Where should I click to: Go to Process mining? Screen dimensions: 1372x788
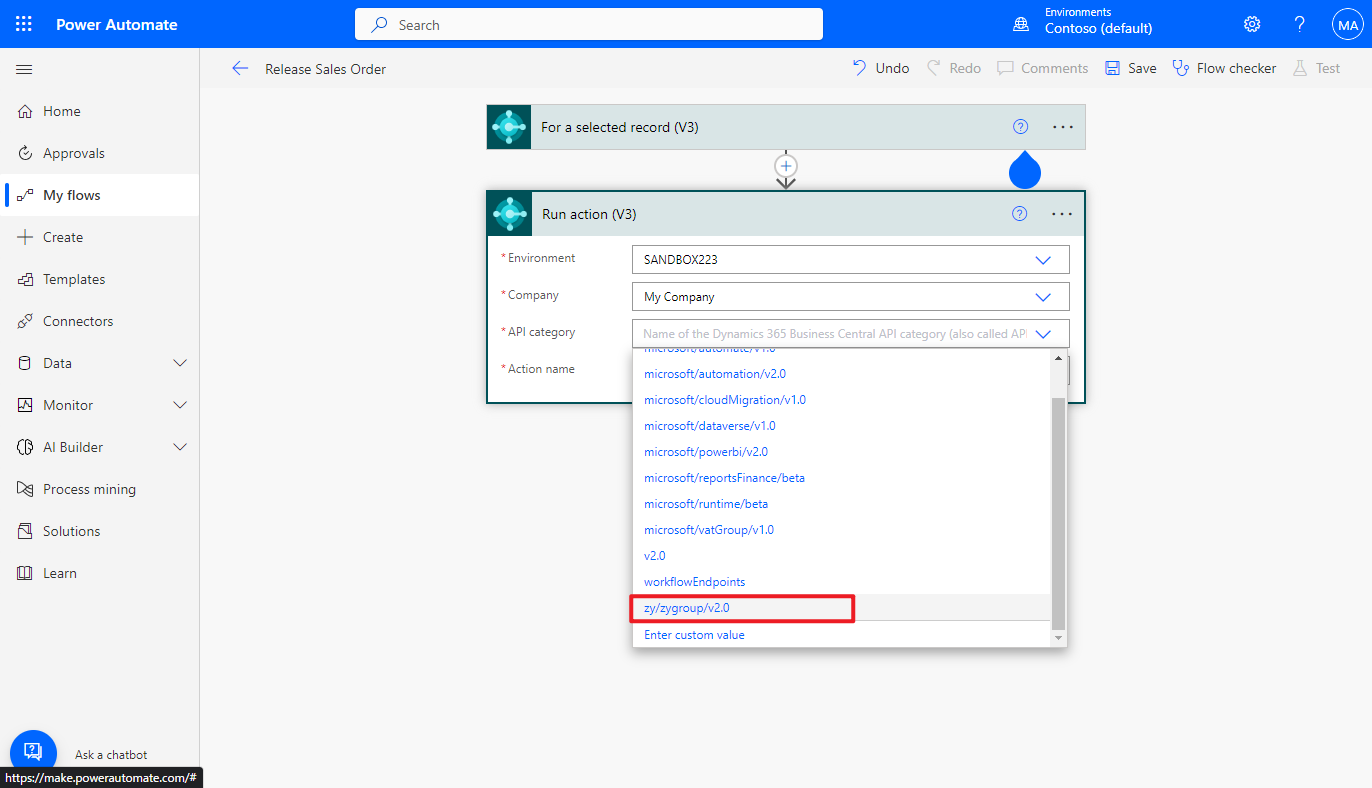(89, 489)
